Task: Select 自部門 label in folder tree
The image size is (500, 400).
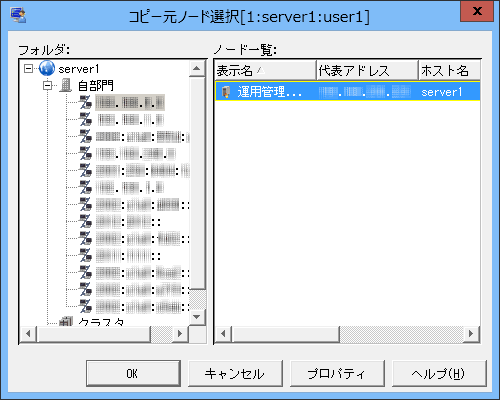Action: coord(96,86)
